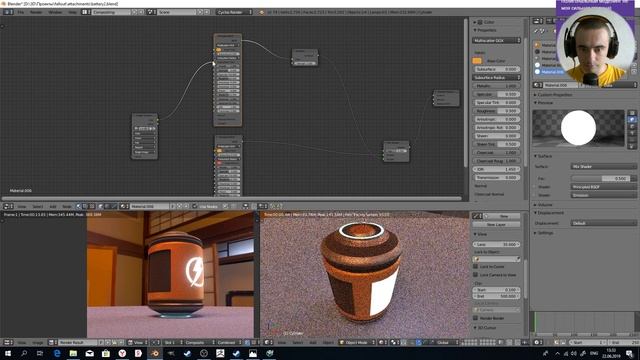Open Yandex browser from taskbar
Image resolution: width=640 pixels, height=360 pixels.
pos(122,353)
